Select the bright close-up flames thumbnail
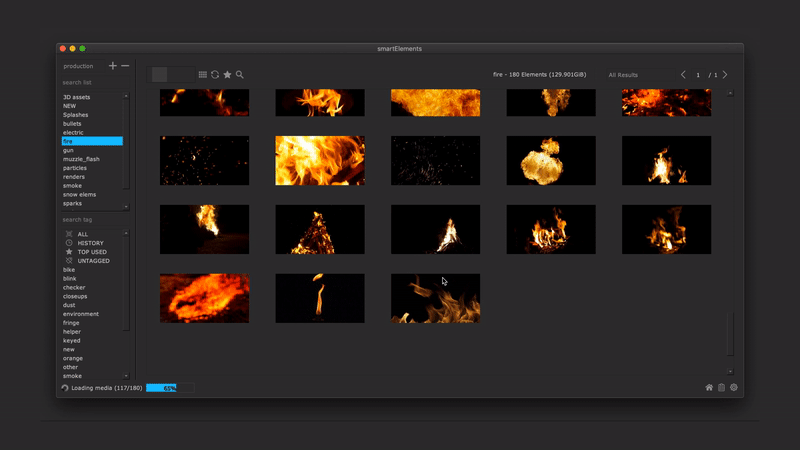Screen dimensions: 800x450 (320, 161)
